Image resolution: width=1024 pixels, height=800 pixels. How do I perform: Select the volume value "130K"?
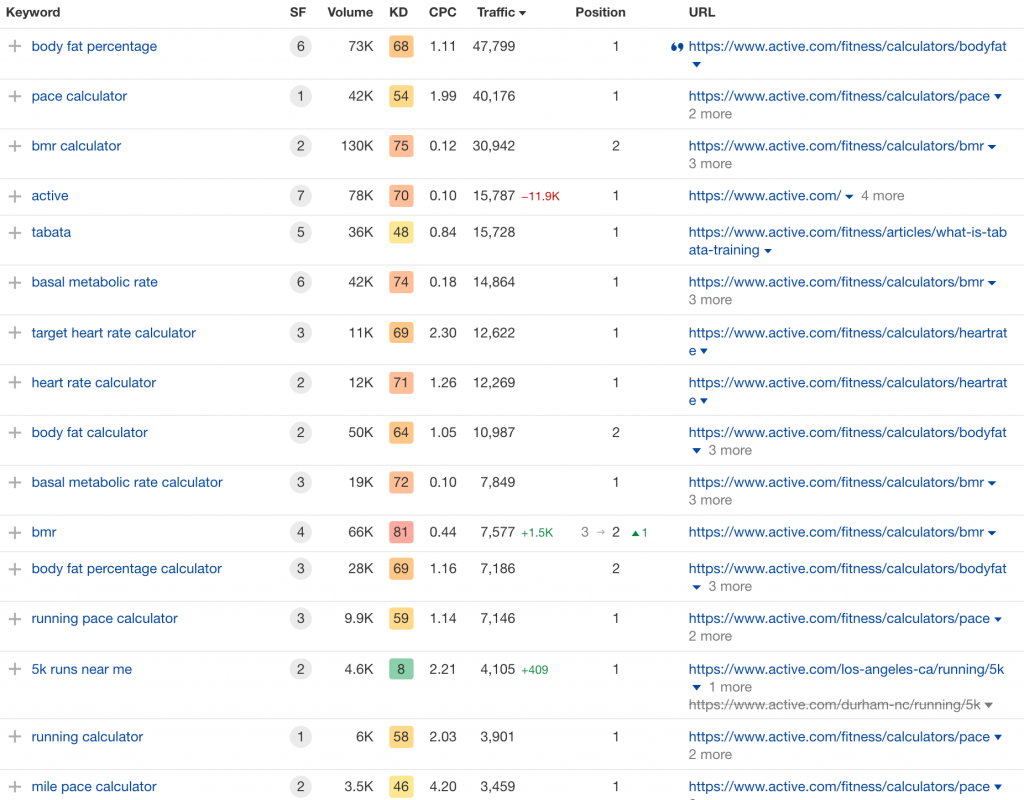tap(357, 146)
